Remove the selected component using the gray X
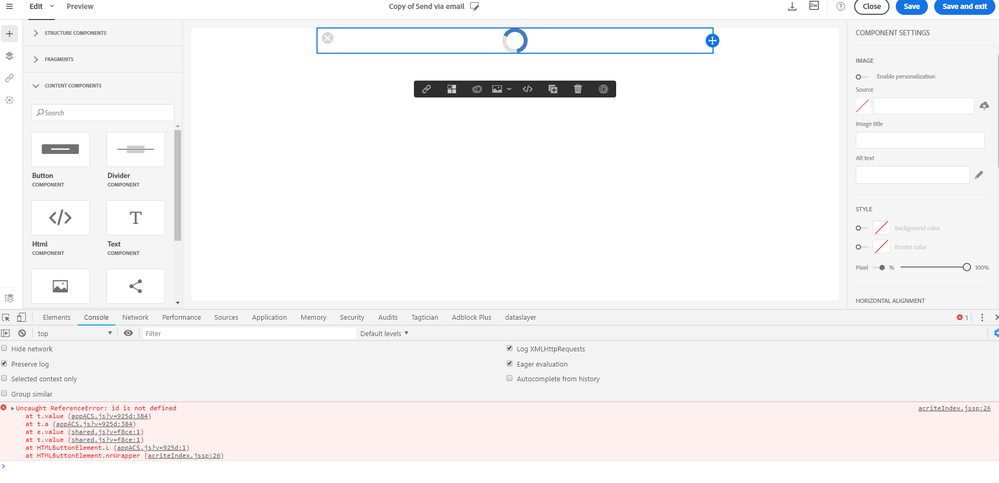The height and width of the screenshot is (483, 999). pyautogui.click(x=327, y=38)
